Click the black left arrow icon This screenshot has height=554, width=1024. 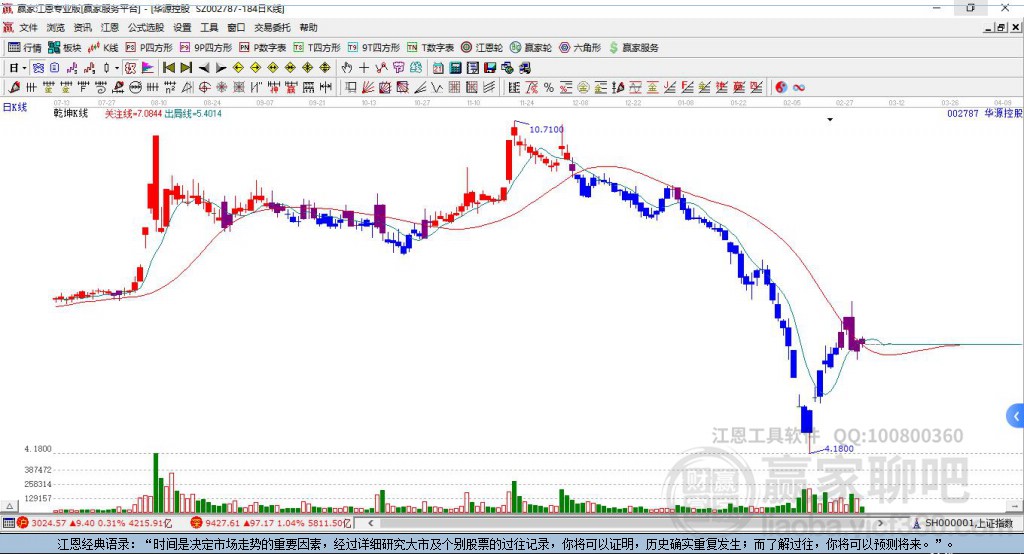pos(204,68)
